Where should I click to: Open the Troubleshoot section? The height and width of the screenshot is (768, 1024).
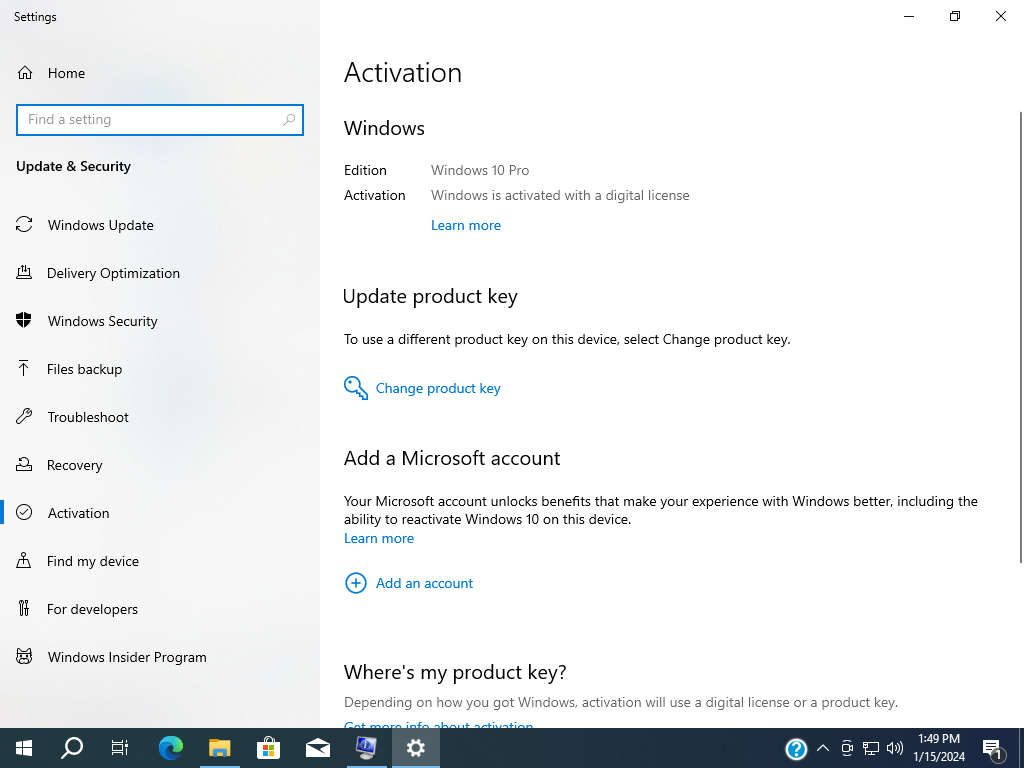88,417
